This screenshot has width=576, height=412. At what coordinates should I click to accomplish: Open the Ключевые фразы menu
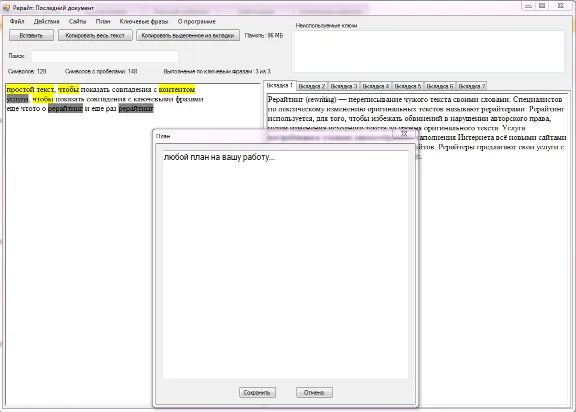click(x=144, y=22)
